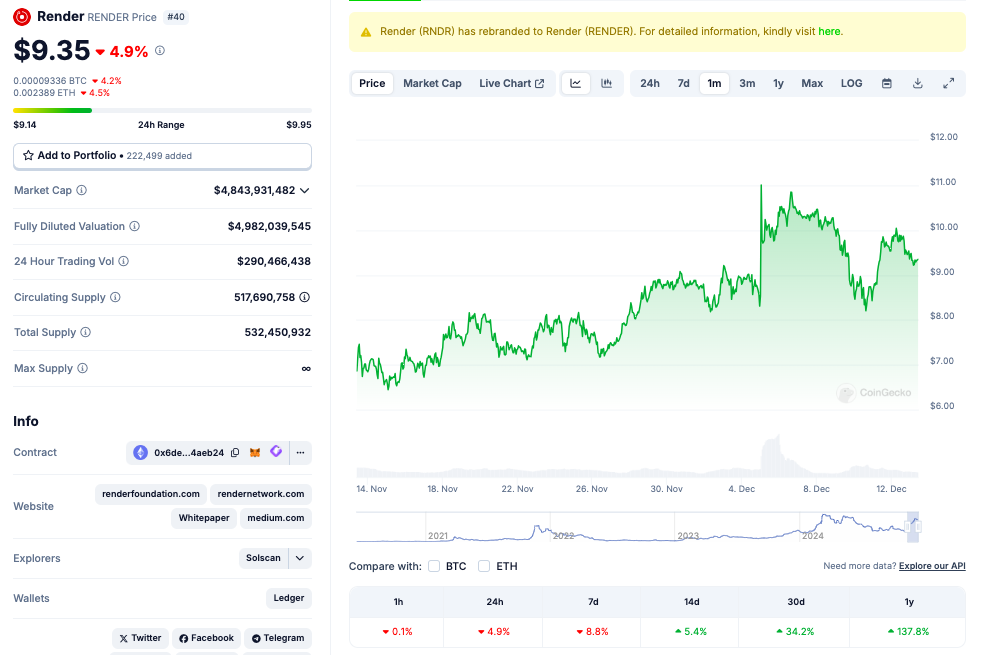Switch to candlestick chart view

607,83
